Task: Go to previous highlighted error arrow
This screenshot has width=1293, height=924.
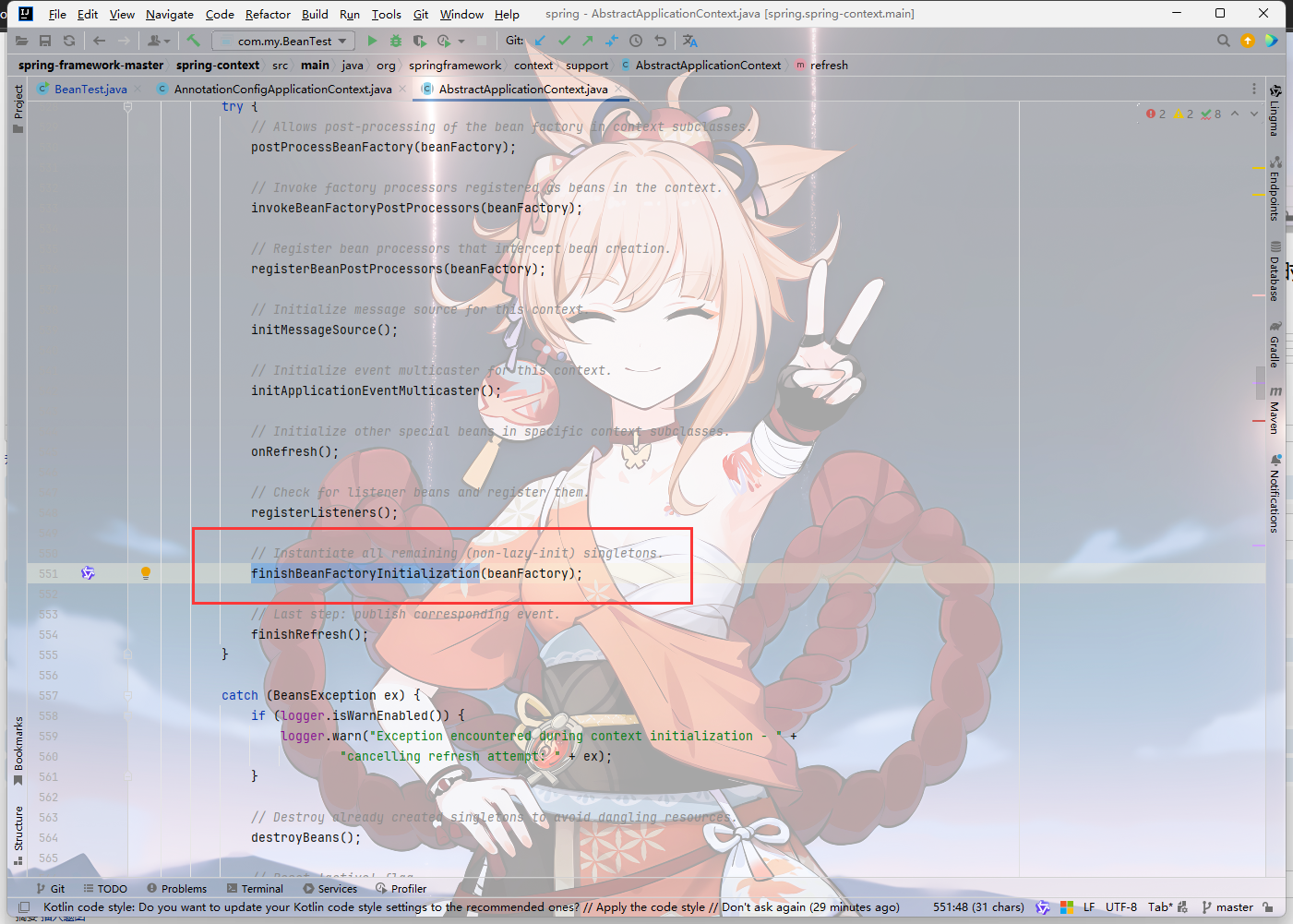Action: point(1235,114)
